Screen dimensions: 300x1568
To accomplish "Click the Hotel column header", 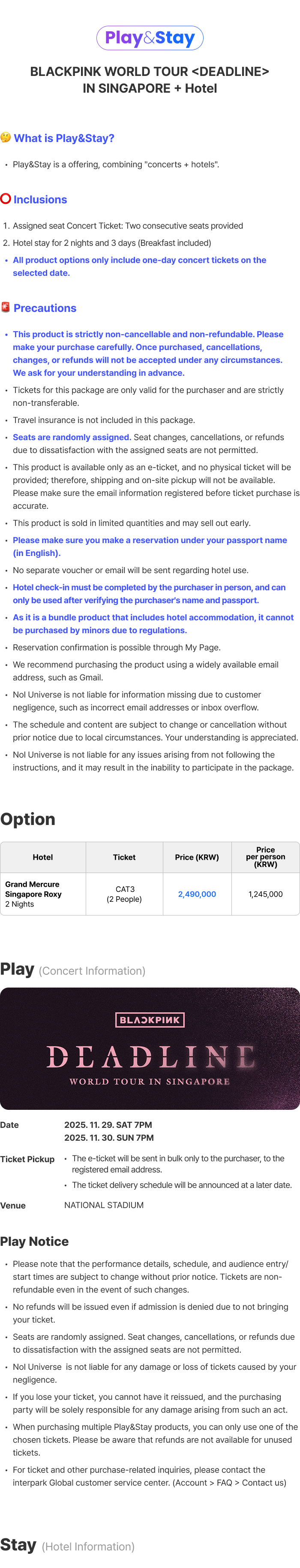I will (x=43, y=857).
